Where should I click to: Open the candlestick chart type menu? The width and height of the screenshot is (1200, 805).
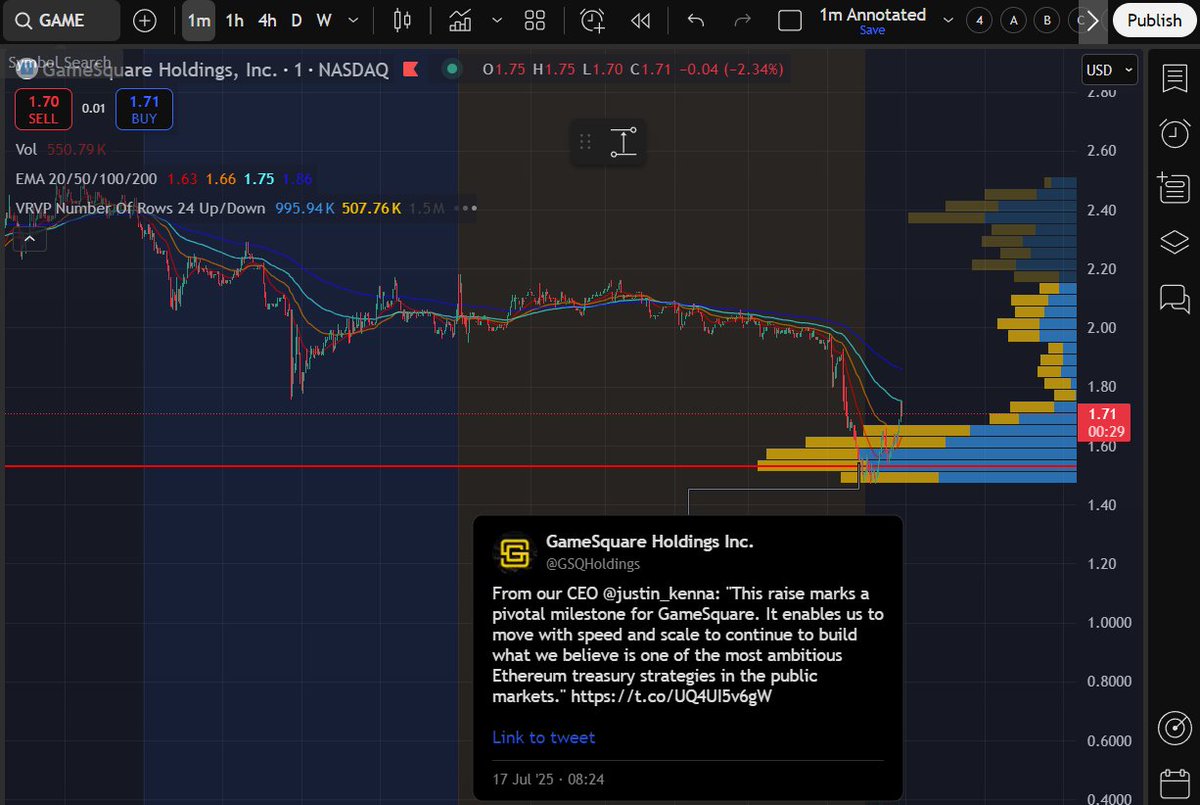click(x=403, y=20)
